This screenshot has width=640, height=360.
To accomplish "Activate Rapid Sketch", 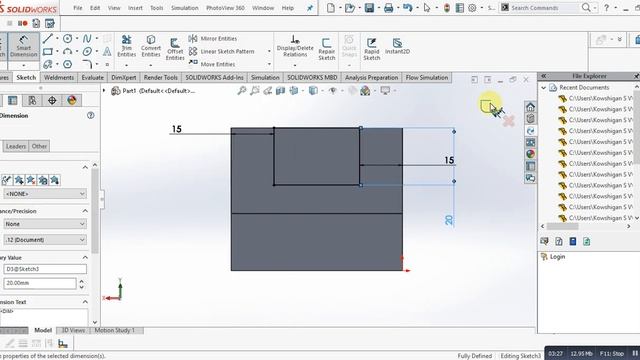I will 371,49.
